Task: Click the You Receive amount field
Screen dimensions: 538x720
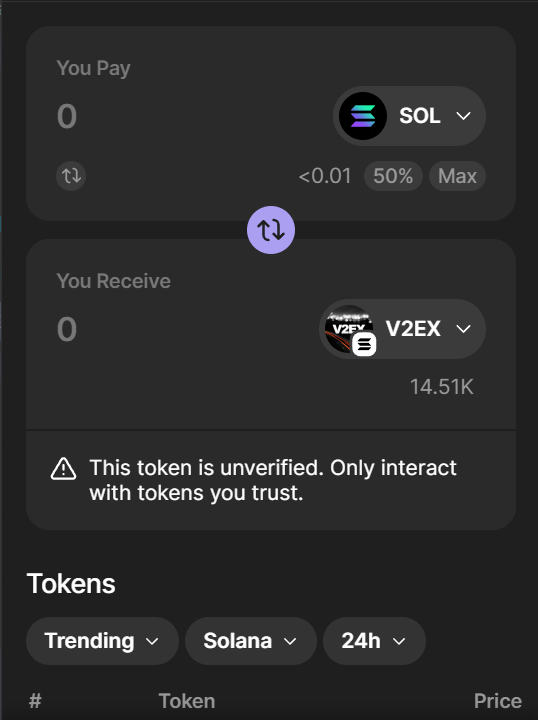Action: (x=184, y=329)
